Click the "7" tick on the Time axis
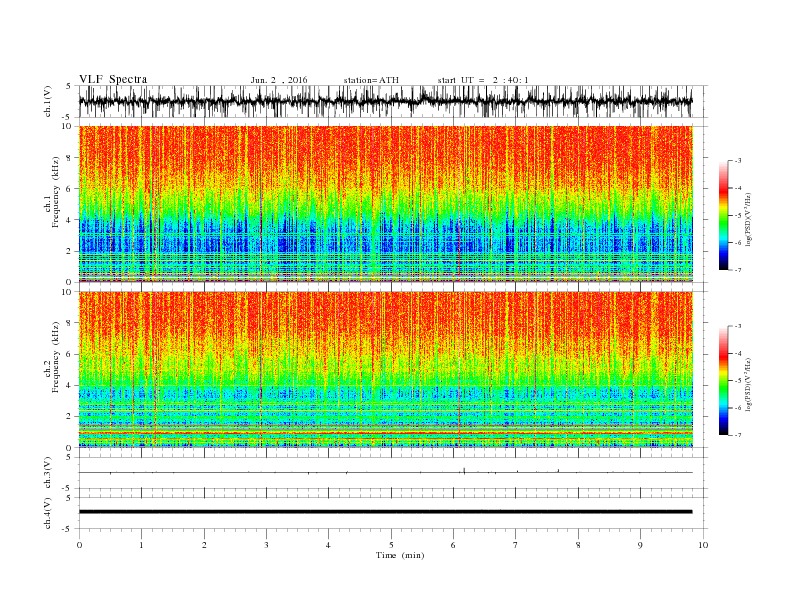Viewport: 792px width, 612px height. click(516, 545)
